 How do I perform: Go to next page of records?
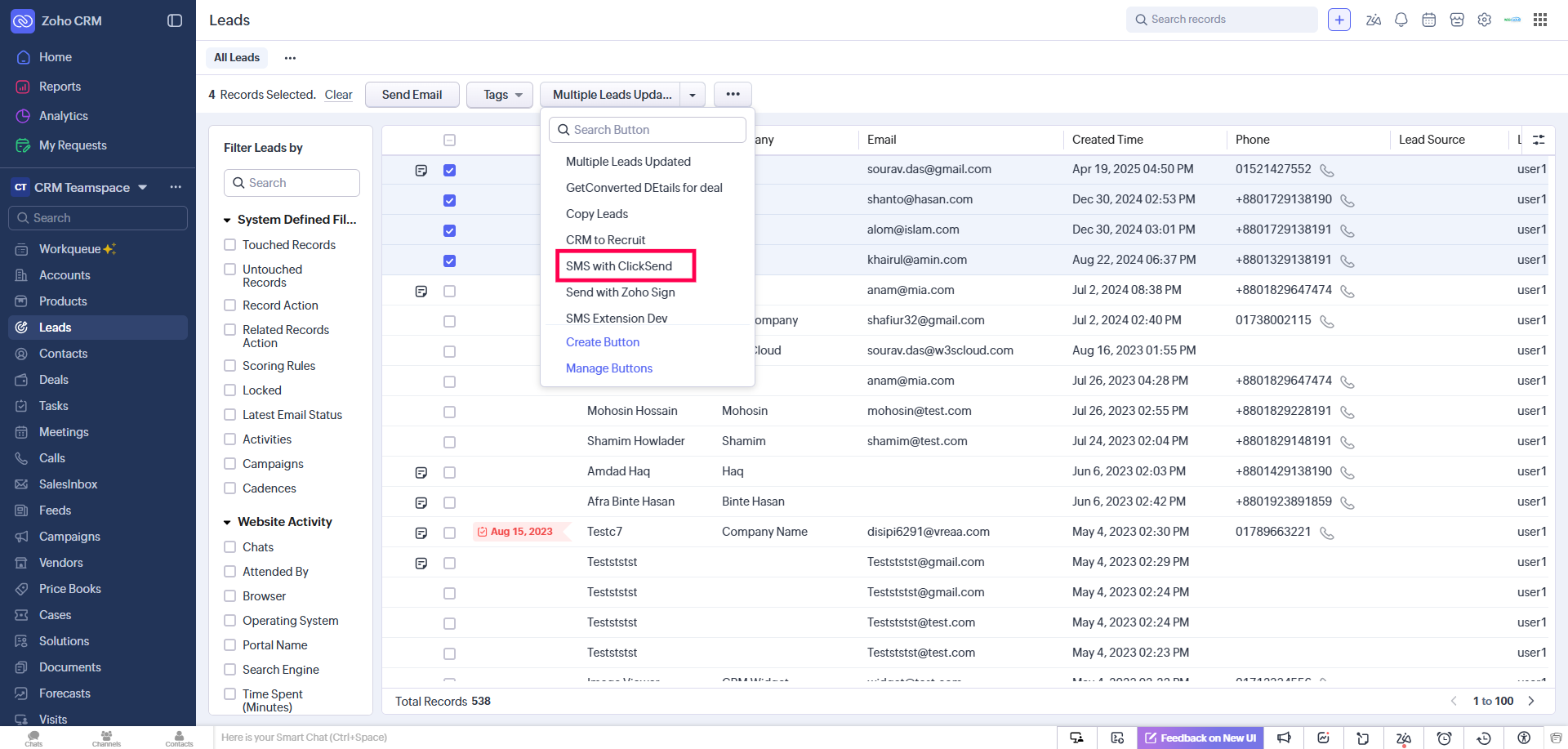coord(1531,701)
